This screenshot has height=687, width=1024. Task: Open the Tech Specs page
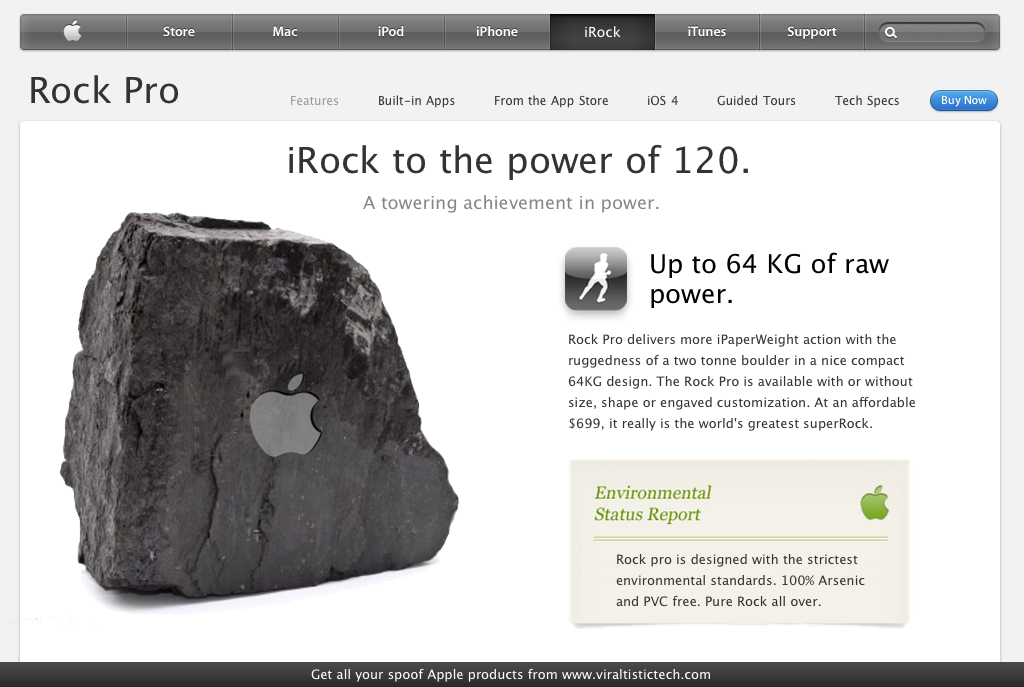[x=867, y=101]
